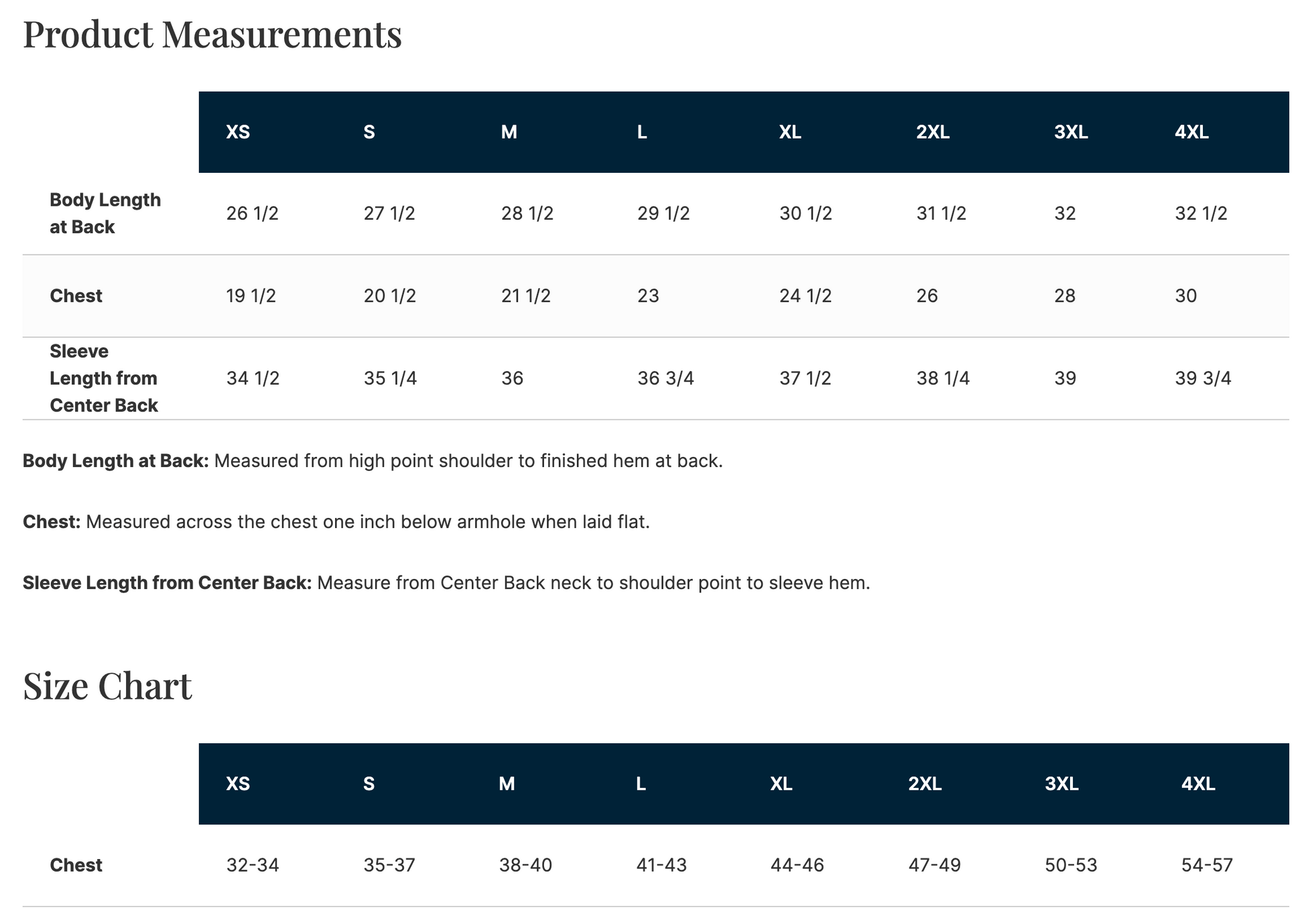1304x924 pixels.
Task: Select the 23 chest value for size L
Action: [648, 296]
